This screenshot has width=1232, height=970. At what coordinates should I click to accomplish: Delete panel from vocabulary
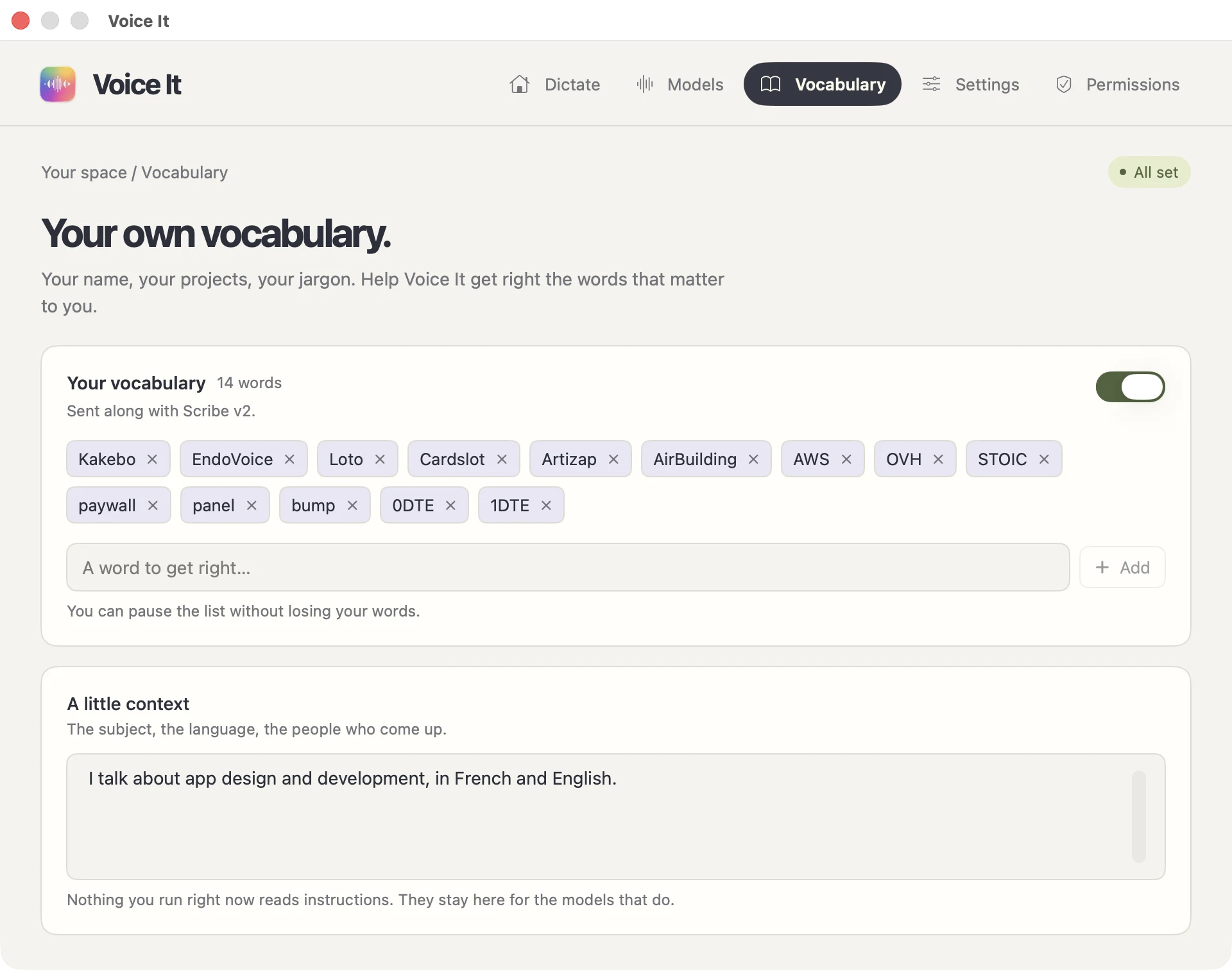coord(252,506)
